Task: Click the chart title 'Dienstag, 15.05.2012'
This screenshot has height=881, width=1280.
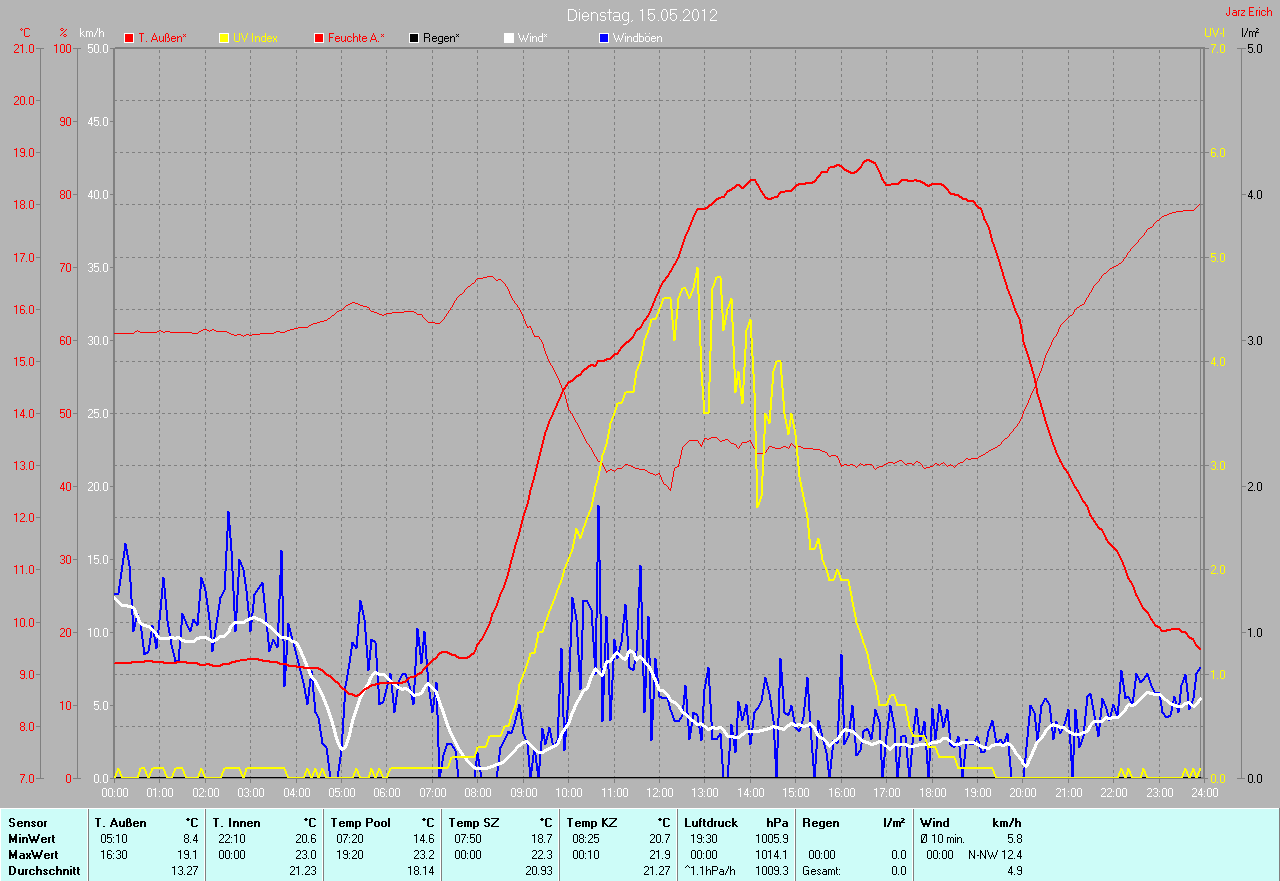Action: click(x=642, y=15)
